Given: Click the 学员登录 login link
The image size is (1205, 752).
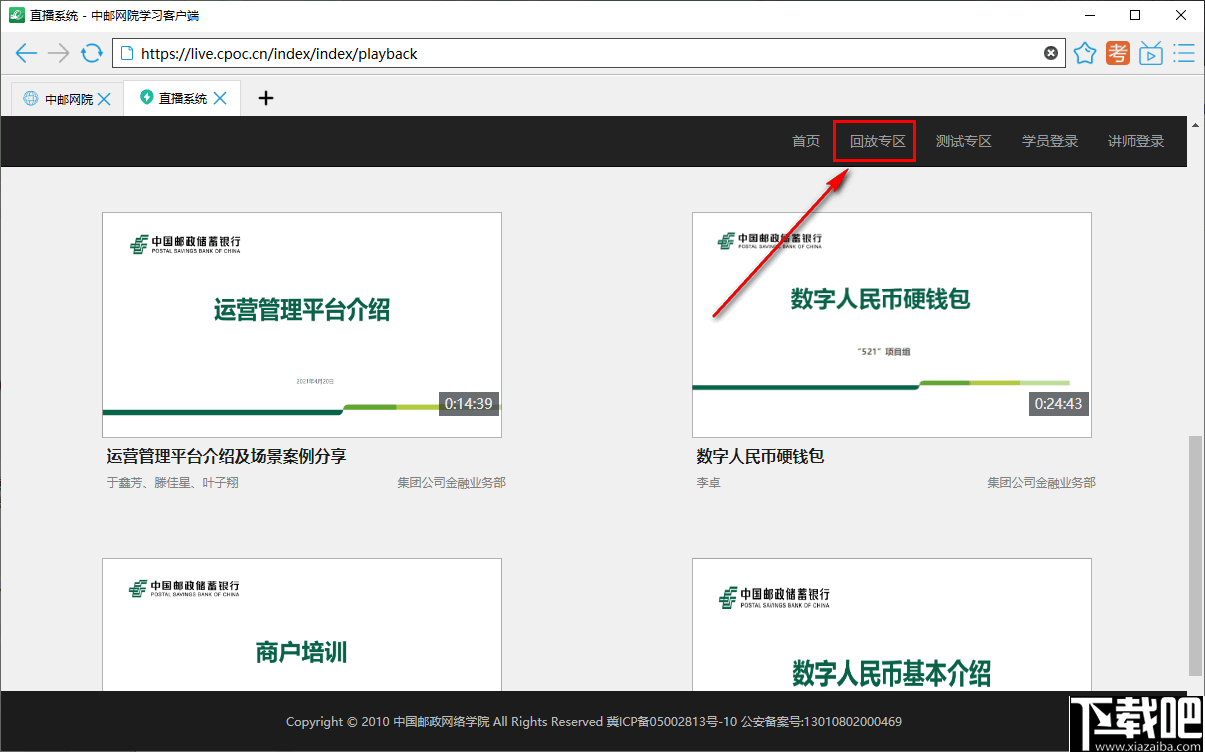Looking at the screenshot, I should [1049, 141].
